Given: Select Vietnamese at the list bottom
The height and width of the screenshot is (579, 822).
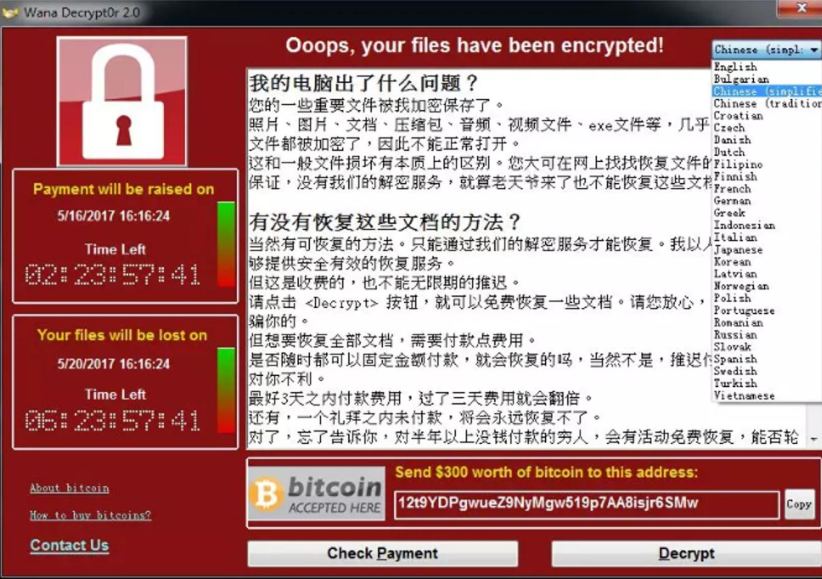Looking at the screenshot, I should click(x=744, y=395).
